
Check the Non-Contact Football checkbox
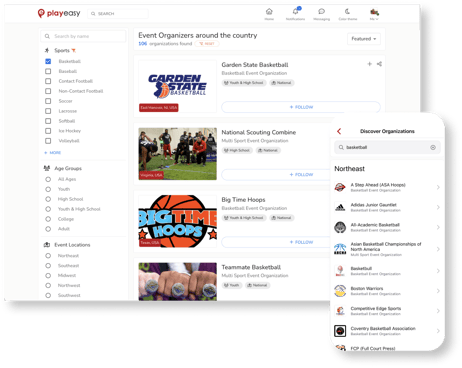point(48,91)
